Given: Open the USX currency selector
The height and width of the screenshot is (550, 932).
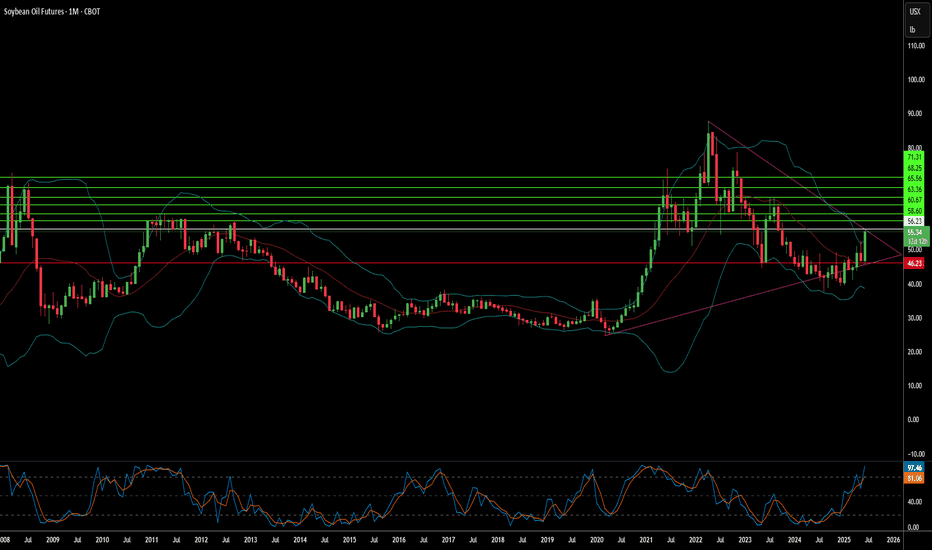Looking at the screenshot, I should tap(915, 11).
